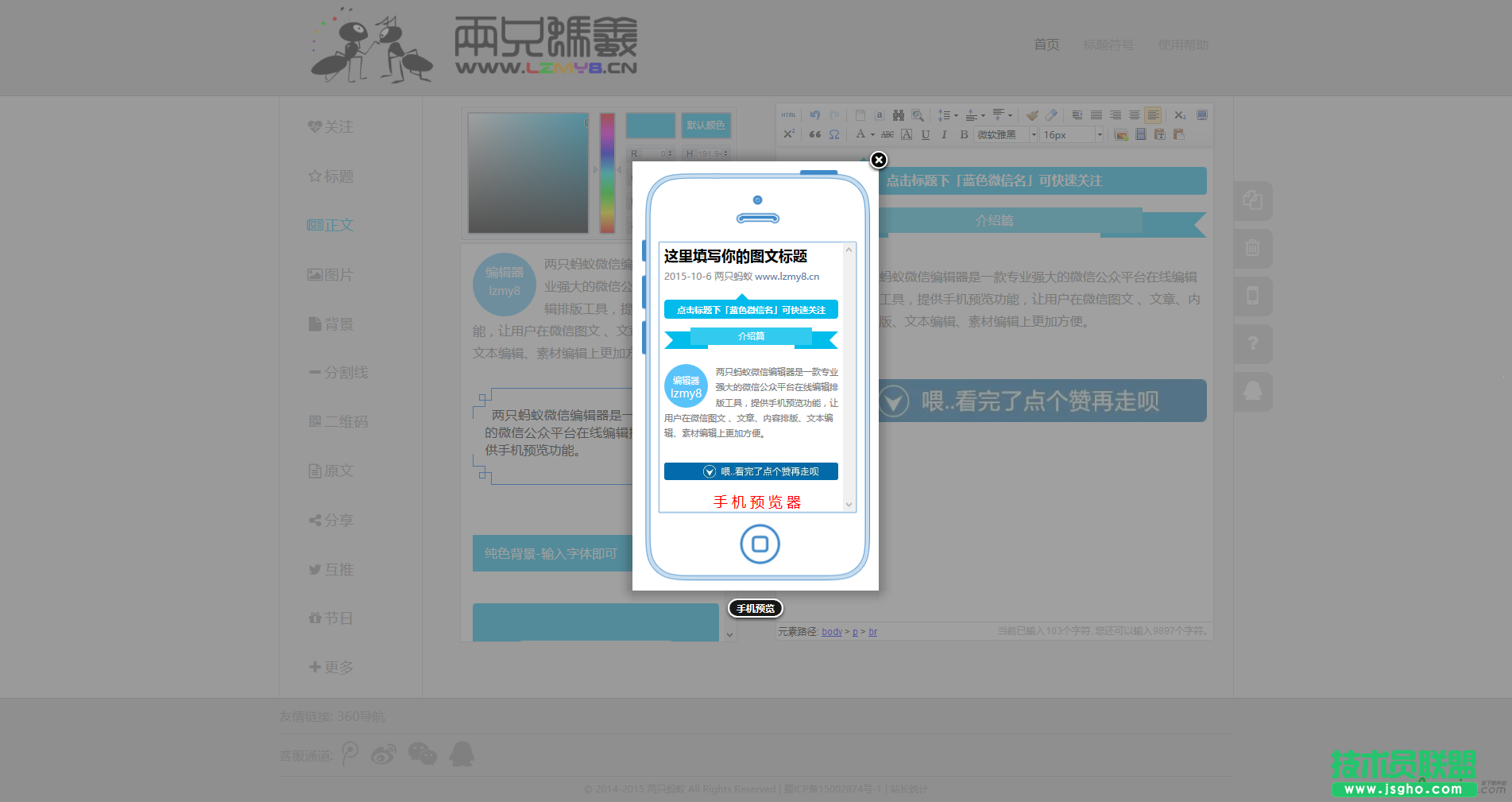Click the trash icon on the right panel
The height and width of the screenshot is (802, 1512).
point(1252,248)
